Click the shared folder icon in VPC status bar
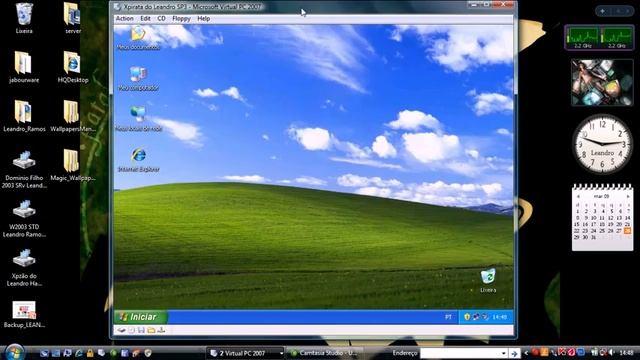 [151, 330]
